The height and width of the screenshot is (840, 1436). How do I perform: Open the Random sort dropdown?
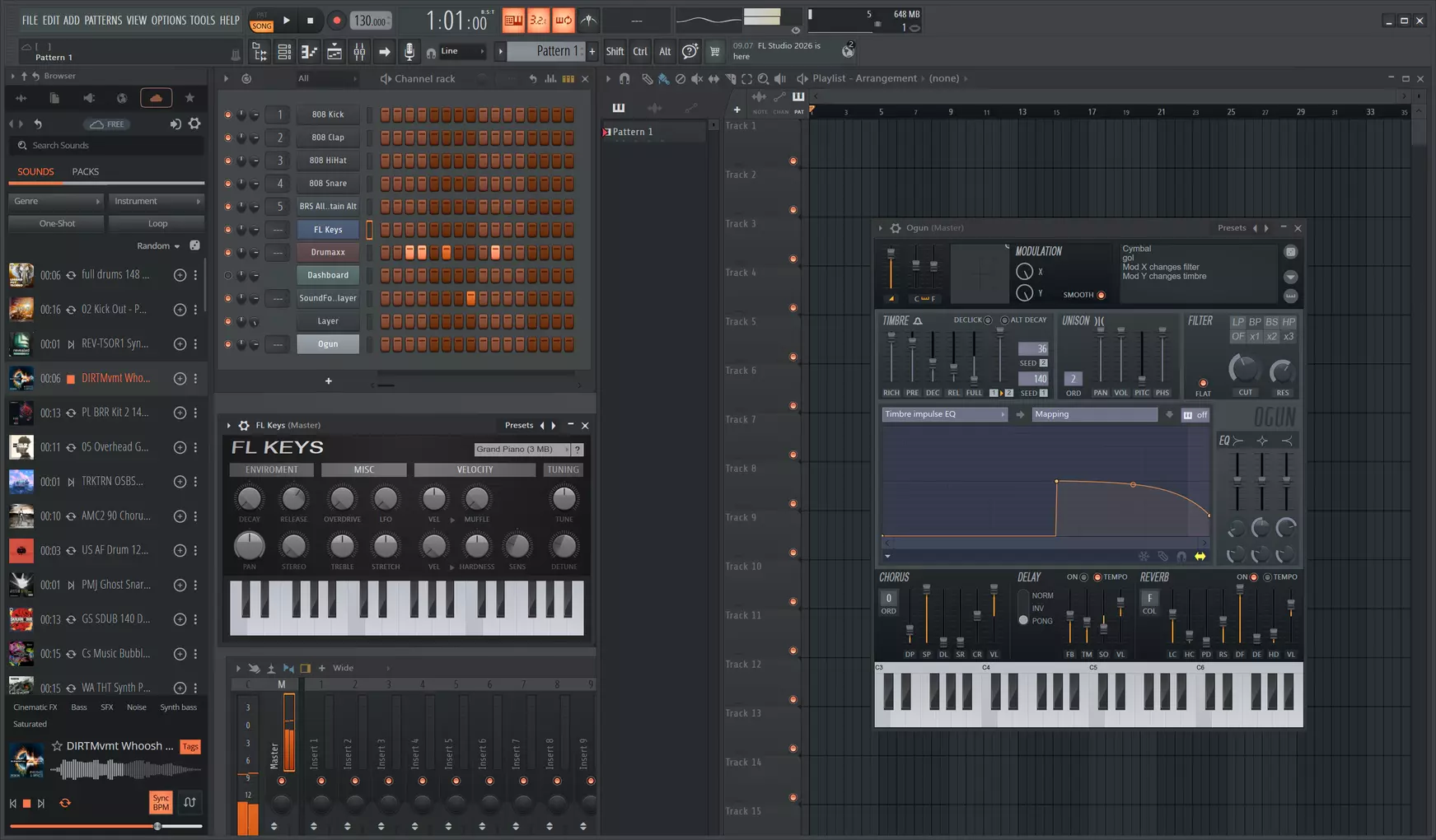(x=158, y=245)
